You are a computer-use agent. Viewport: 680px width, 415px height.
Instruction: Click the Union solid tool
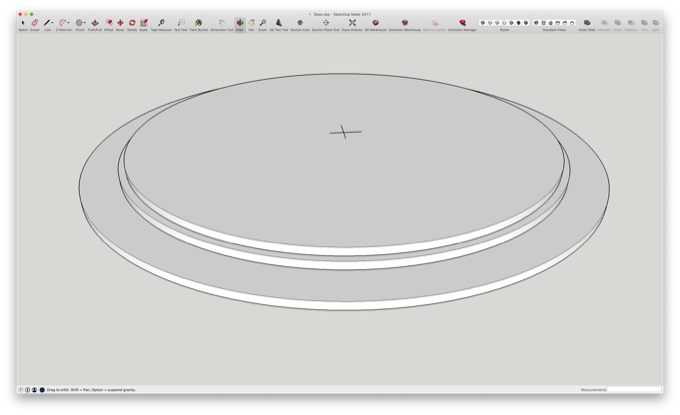pyautogui.click(x=618, y=23)
